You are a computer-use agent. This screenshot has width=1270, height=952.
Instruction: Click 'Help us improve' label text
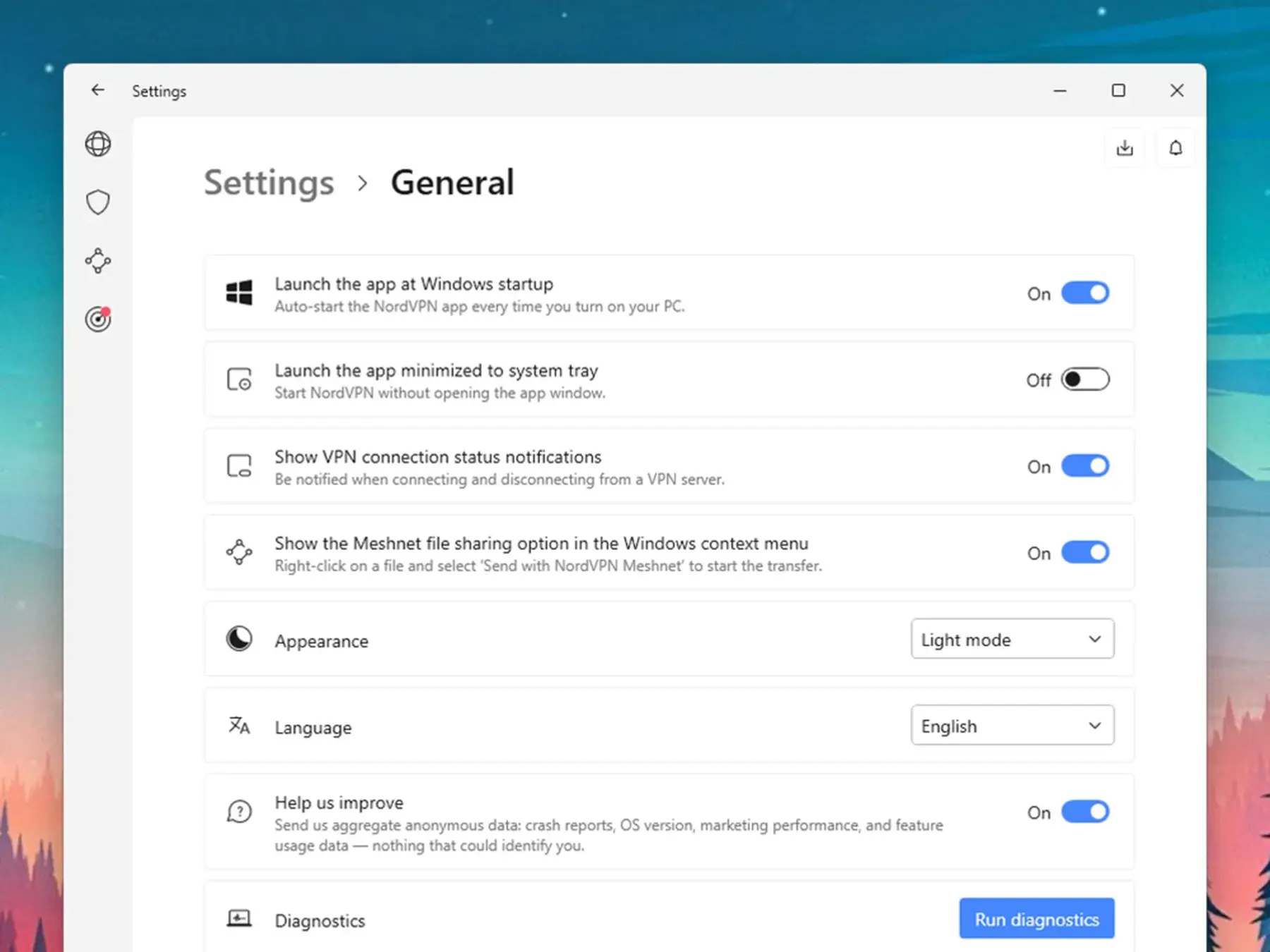coord(339,803)
